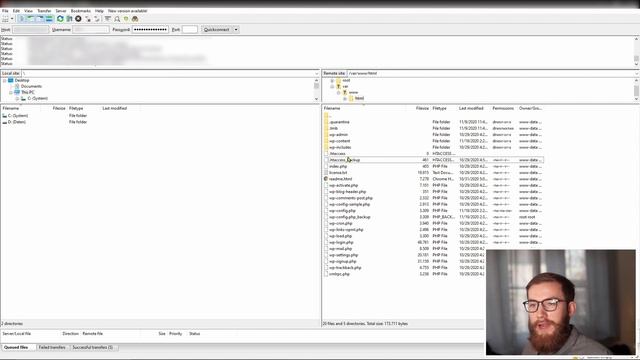Click the wp-content folder icon
640x360 pixels.
(326, 141)
